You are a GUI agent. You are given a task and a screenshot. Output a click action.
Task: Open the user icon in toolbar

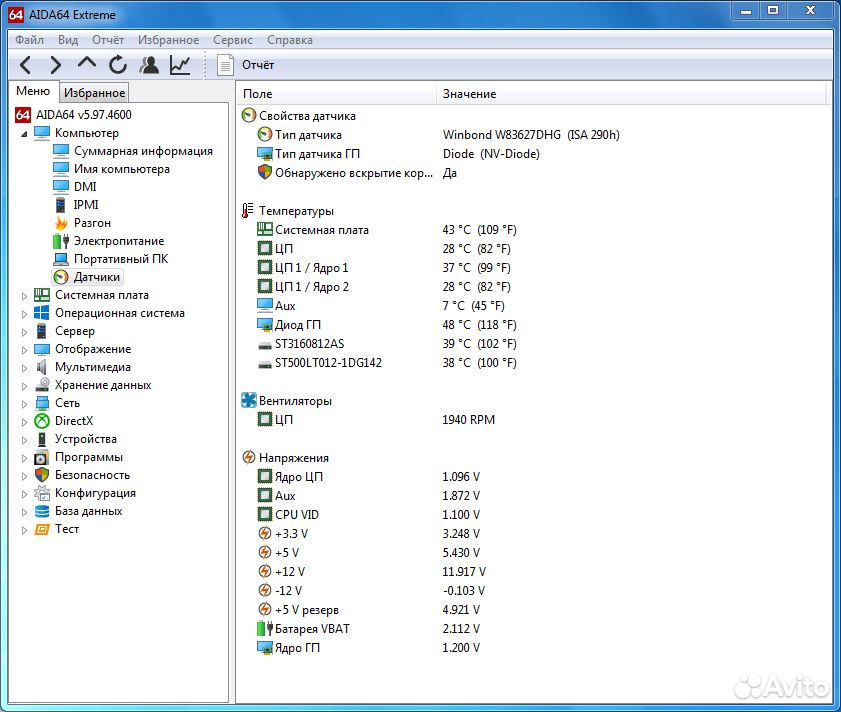pyautogui.click(x=149, y=65)
